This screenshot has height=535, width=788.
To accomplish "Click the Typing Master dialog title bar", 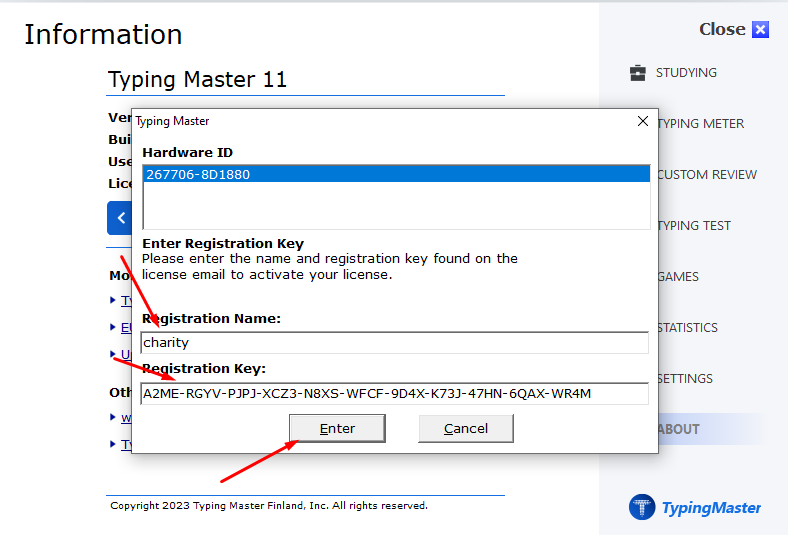I will 380,121.
